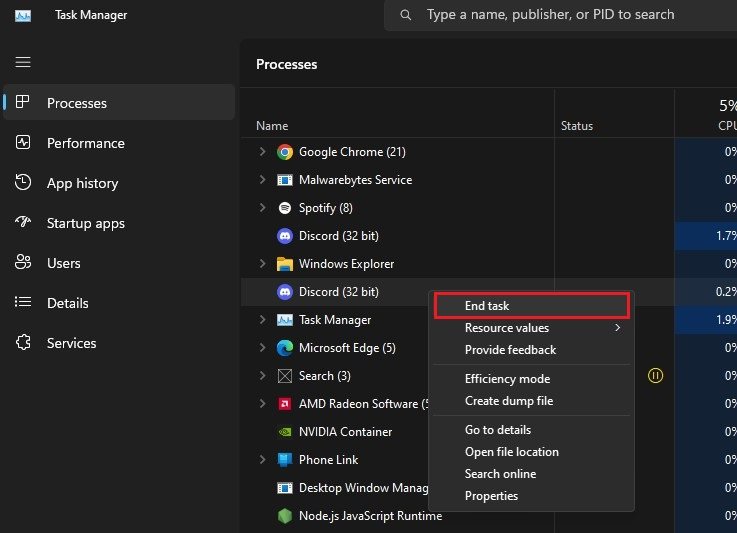Click the process search box
Screen dimensions: 737x533
[560, 15]
